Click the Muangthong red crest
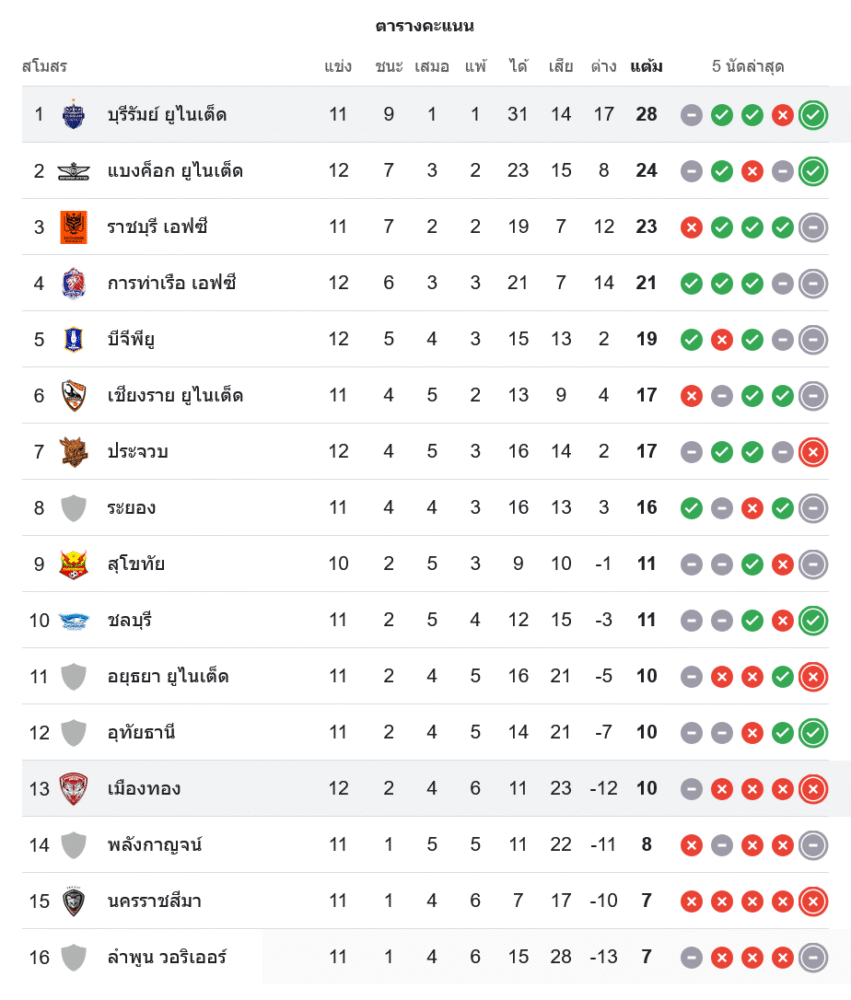 point(73,789)
